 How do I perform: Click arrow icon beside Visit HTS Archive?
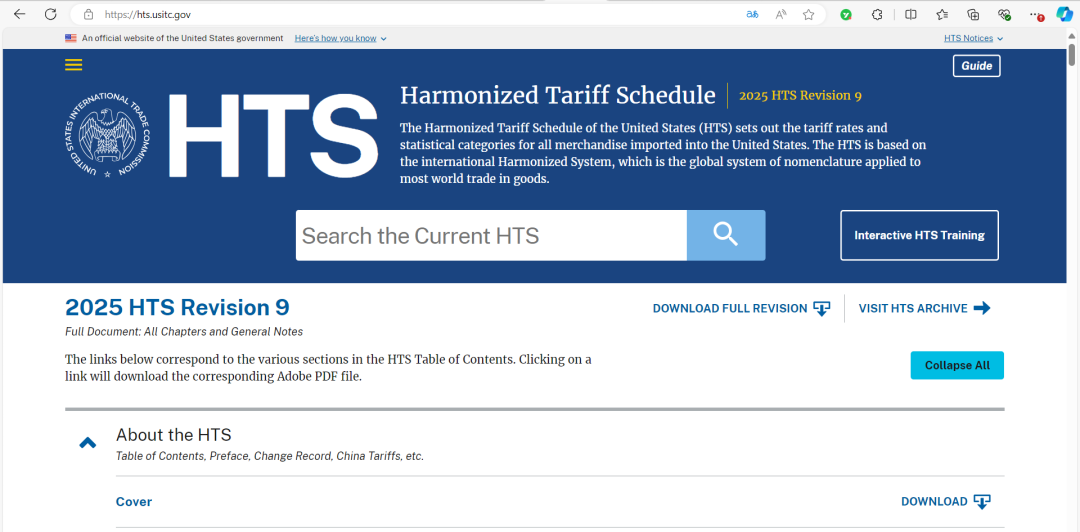point(982,308)
